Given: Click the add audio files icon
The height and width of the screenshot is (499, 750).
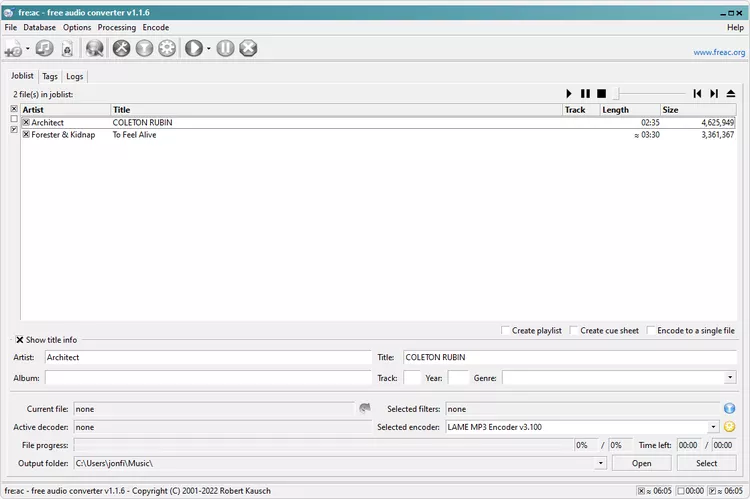Looking at the screenshot, I should tap(14, 48).
